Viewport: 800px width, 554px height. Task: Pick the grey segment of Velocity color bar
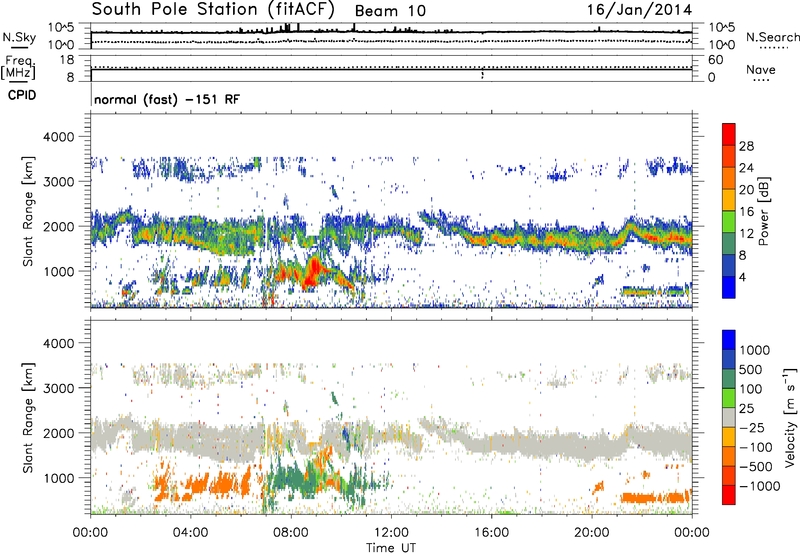click(729, 418)
